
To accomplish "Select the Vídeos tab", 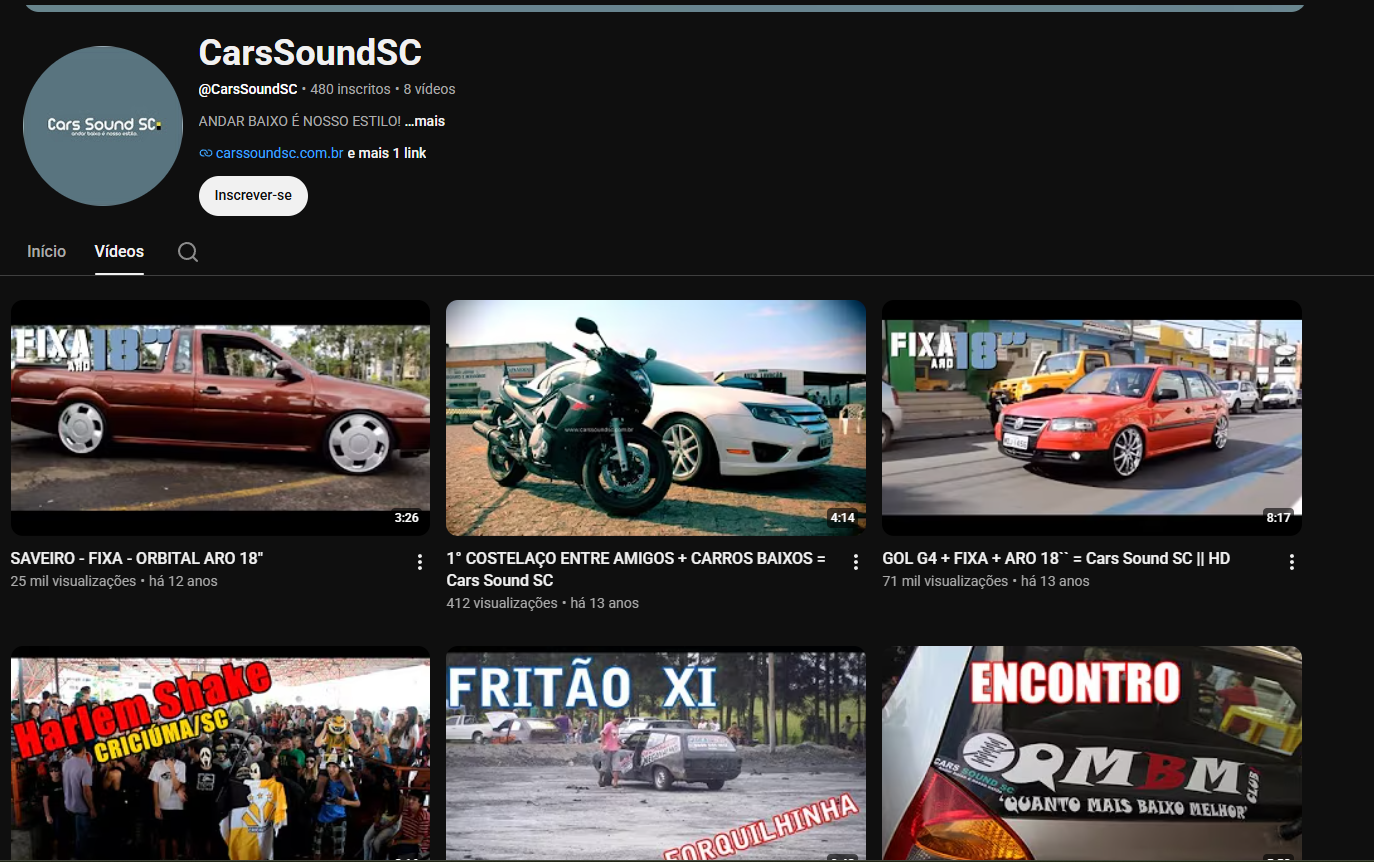I will click(x=119, y=252).
